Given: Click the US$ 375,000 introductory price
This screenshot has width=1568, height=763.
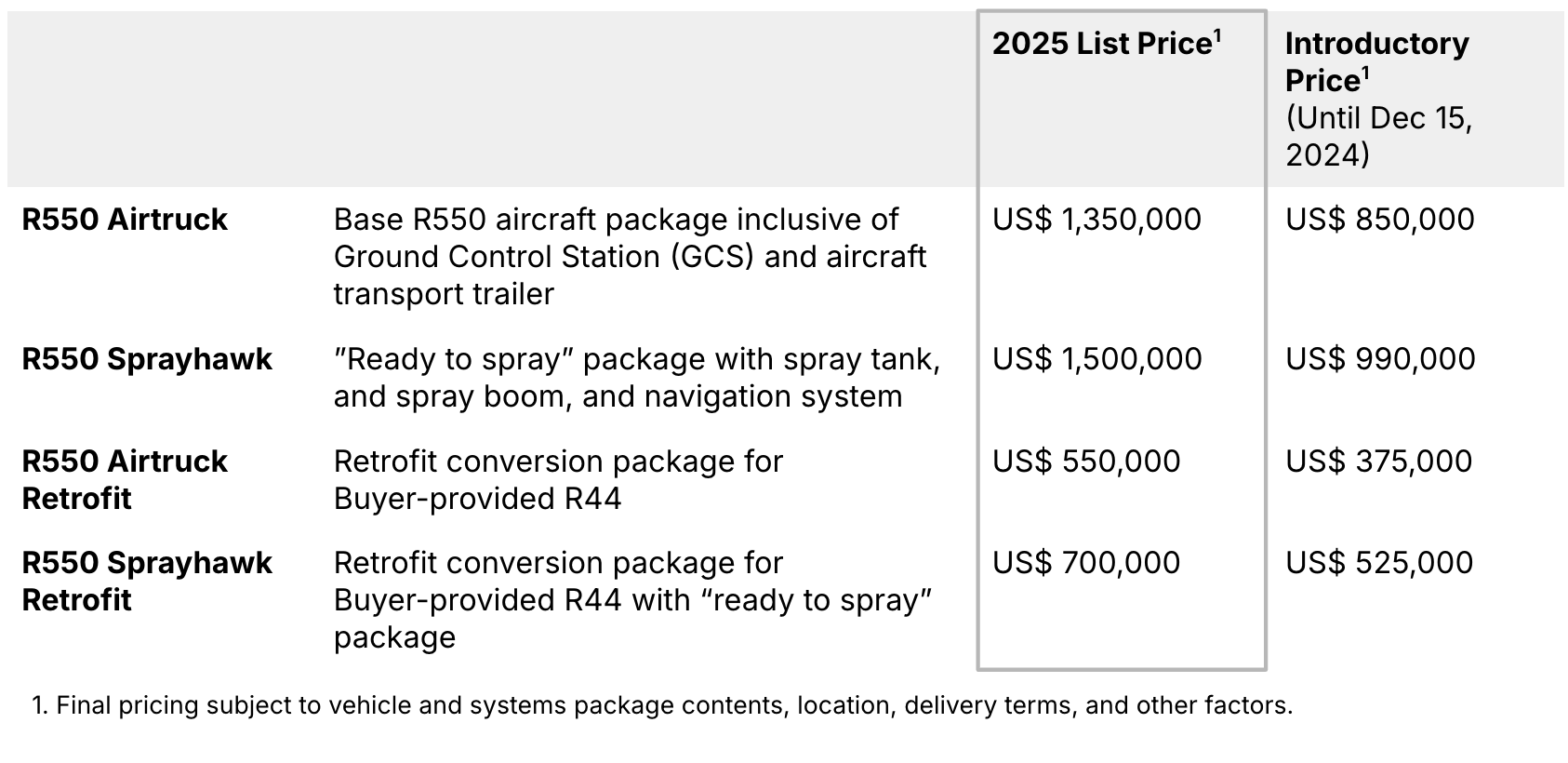Looking at the screenshot, I should (1378, 462).
